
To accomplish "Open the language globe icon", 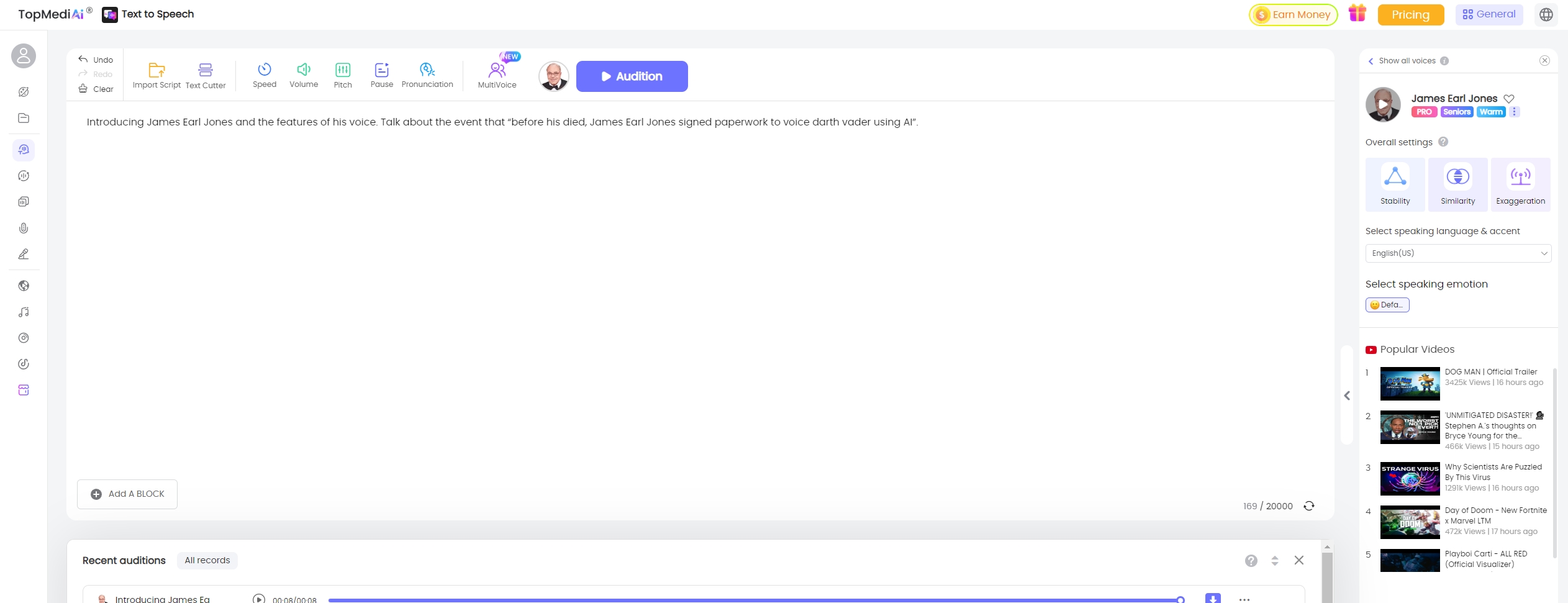I will (x=1546, y=14).
